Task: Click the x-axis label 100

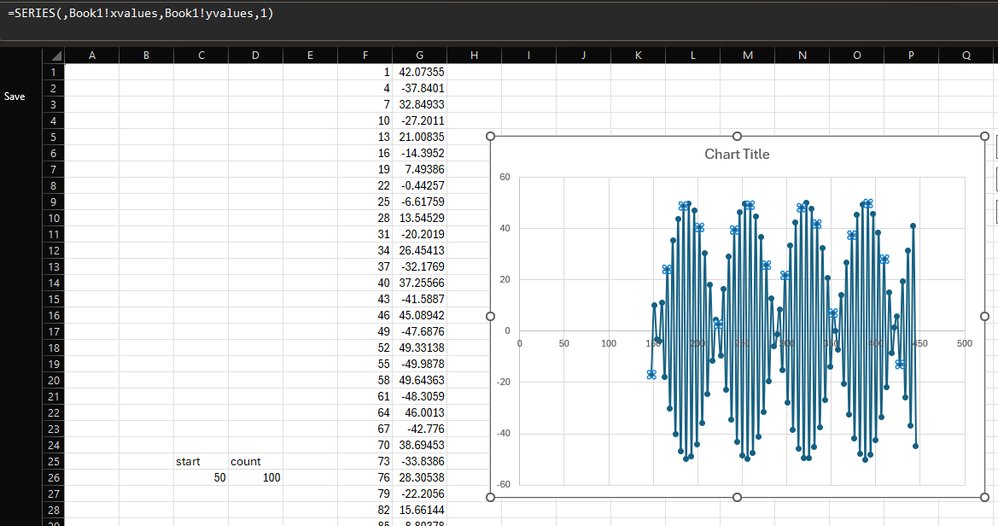Action: (x=608, y=343)
